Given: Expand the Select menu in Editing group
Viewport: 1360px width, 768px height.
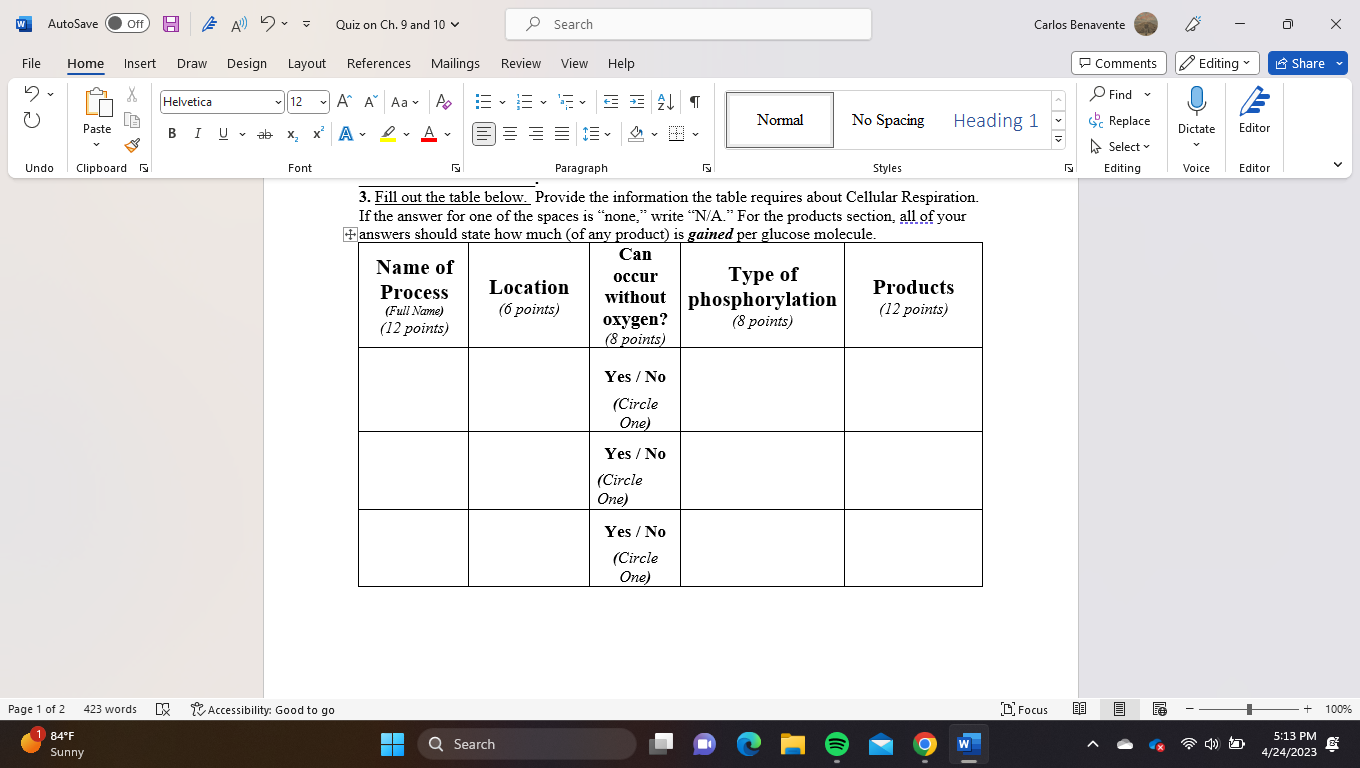Looking at the screenshot, I should tap(1121, 146).
